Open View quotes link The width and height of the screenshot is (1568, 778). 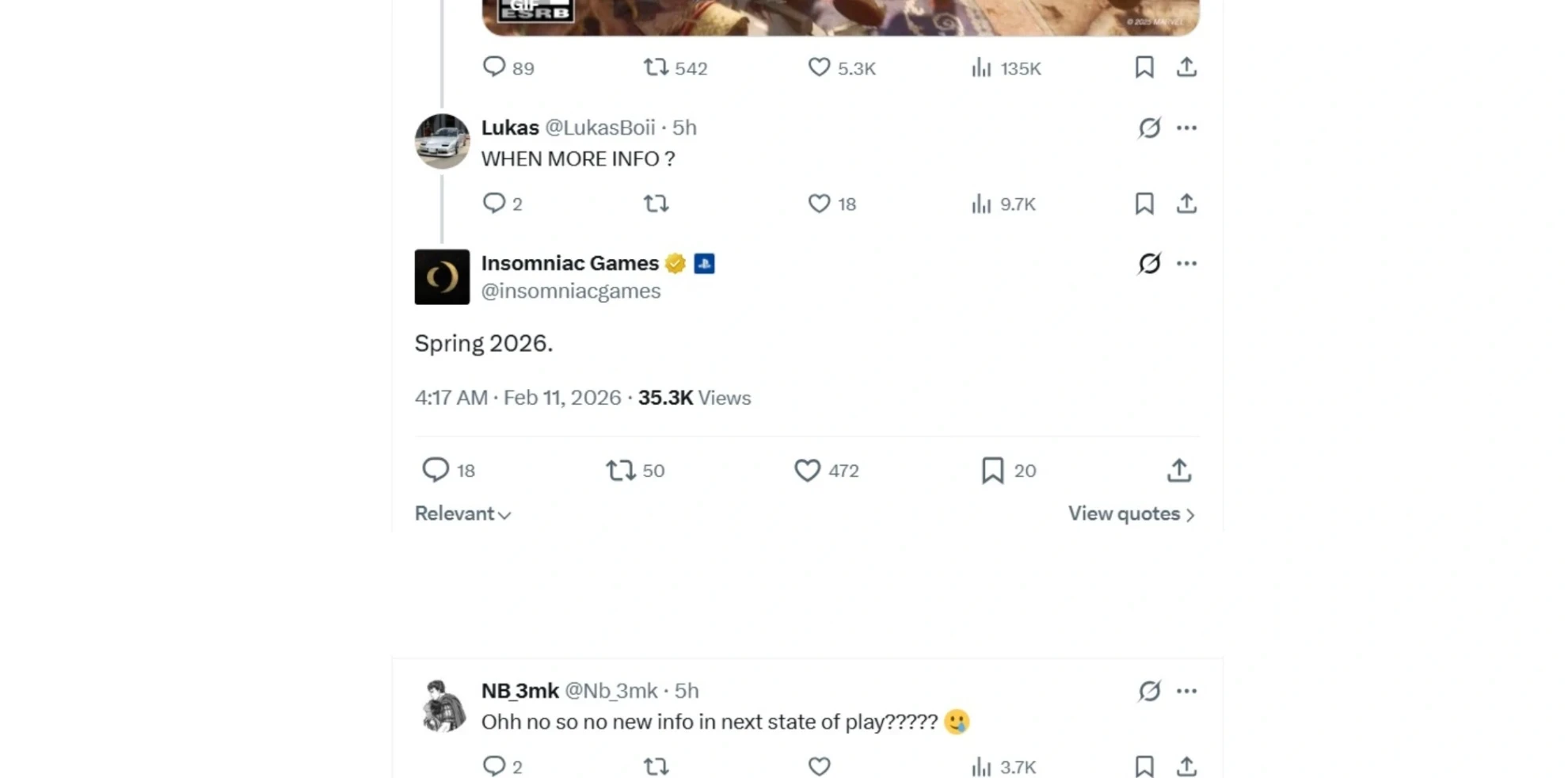coord(1131,514)
